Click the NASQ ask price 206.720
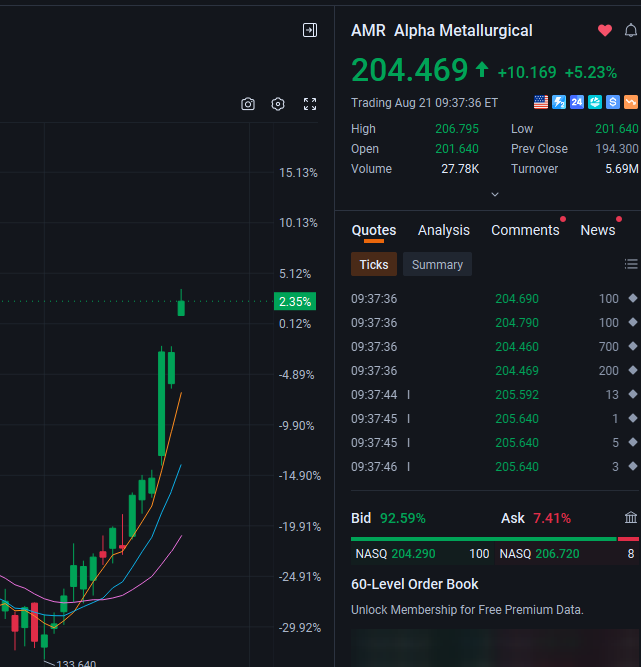 pos(557,554)
